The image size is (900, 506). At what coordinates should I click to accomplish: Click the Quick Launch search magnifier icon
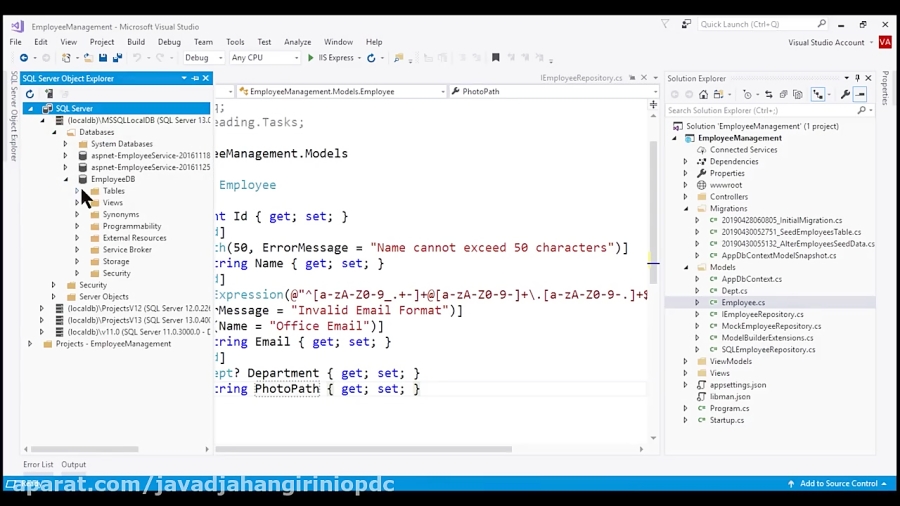pyautogui.click(x=821, y=24)
